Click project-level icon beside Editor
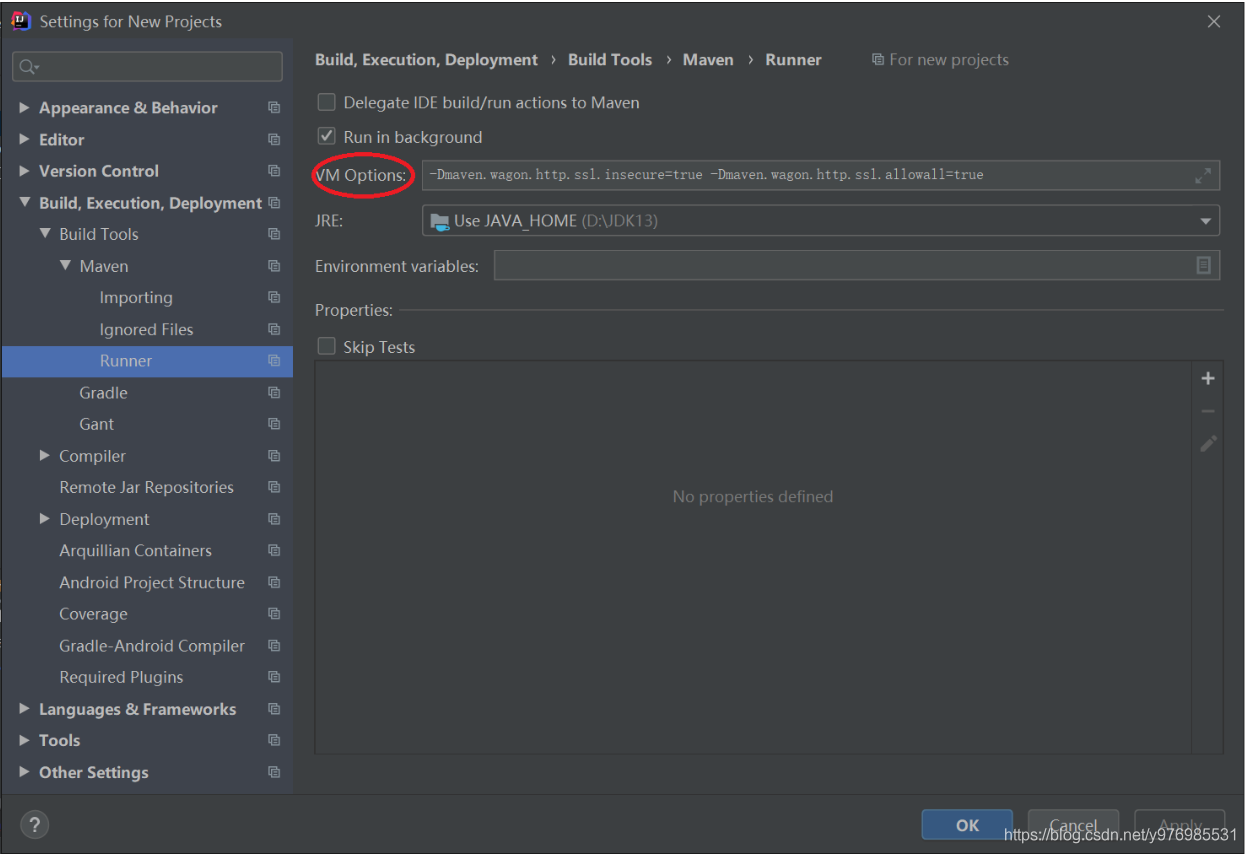Screen dimensions: 1246x854 [x=274, y=140]
